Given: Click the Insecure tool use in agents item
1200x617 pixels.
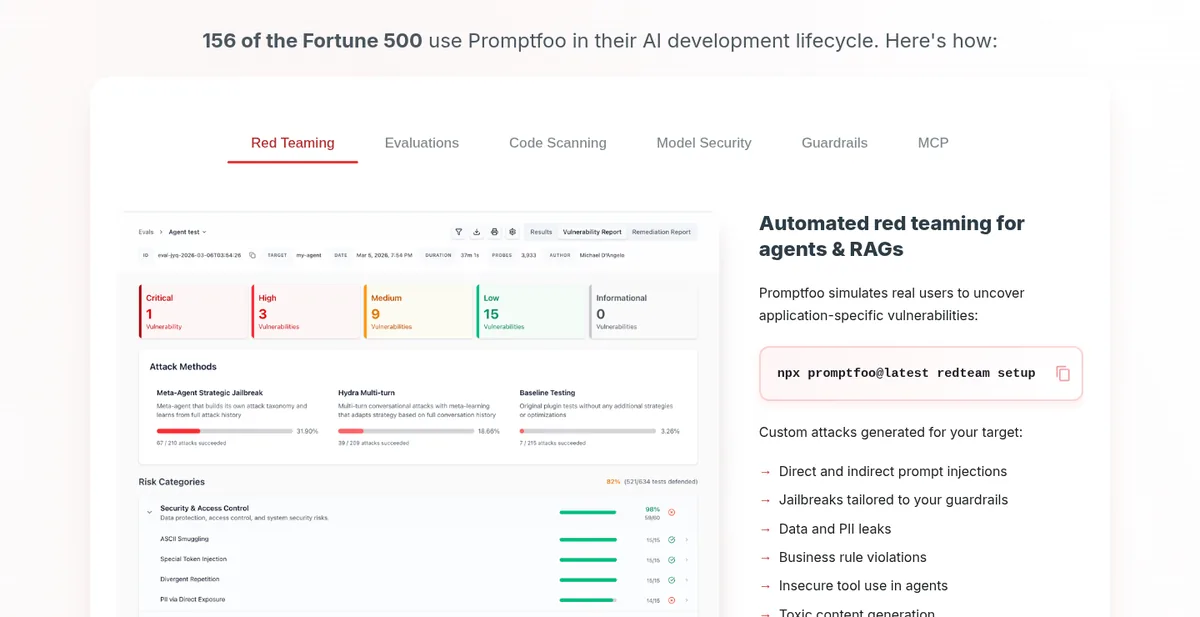Looking at the screenshot, I should pos(863,586).
